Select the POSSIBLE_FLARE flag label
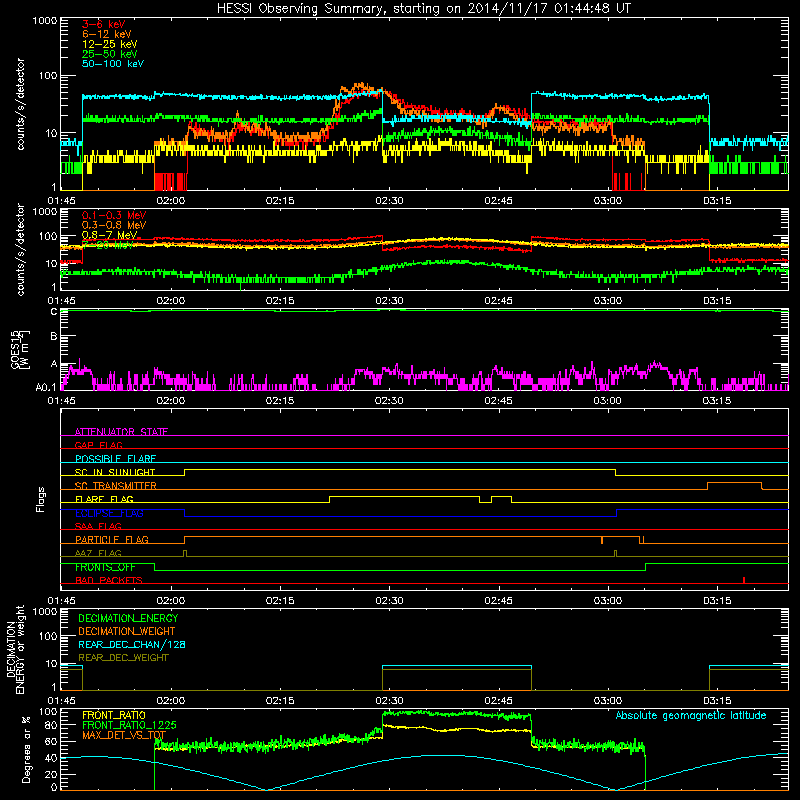Image resolution: width=800 pixels, height=800 pixels. (x=115, y=459)
